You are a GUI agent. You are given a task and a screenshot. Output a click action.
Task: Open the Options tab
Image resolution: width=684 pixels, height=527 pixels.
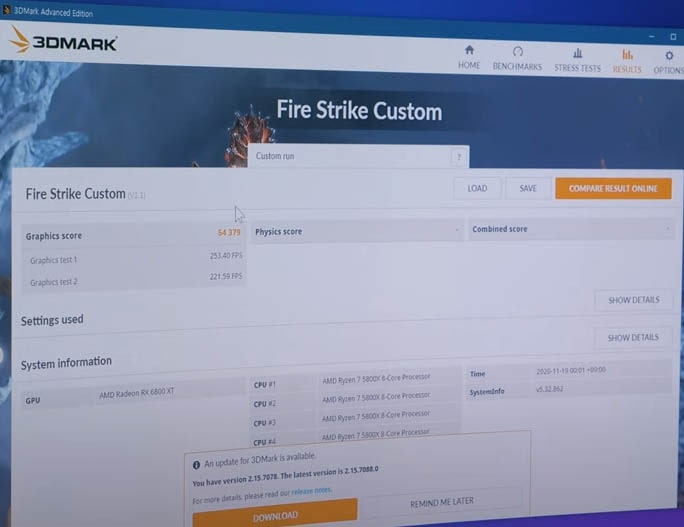(669, 63)
